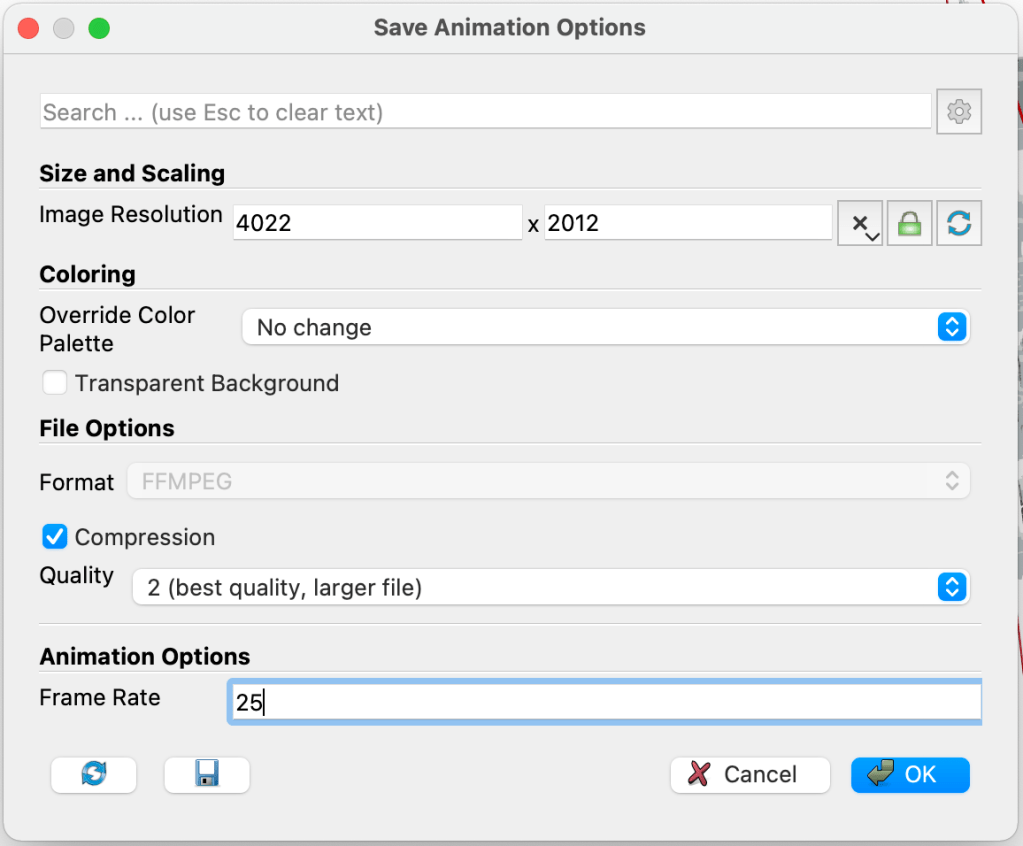Click the FFMPEG Format dropdown
The image size is (1023, 846).
[548, 482]
